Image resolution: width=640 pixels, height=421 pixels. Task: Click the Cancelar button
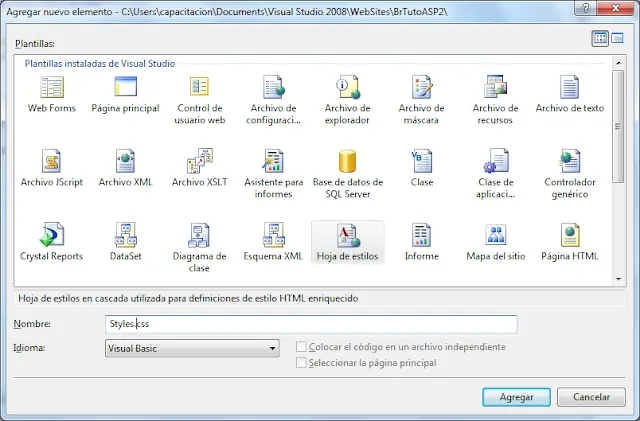[591, 397]
